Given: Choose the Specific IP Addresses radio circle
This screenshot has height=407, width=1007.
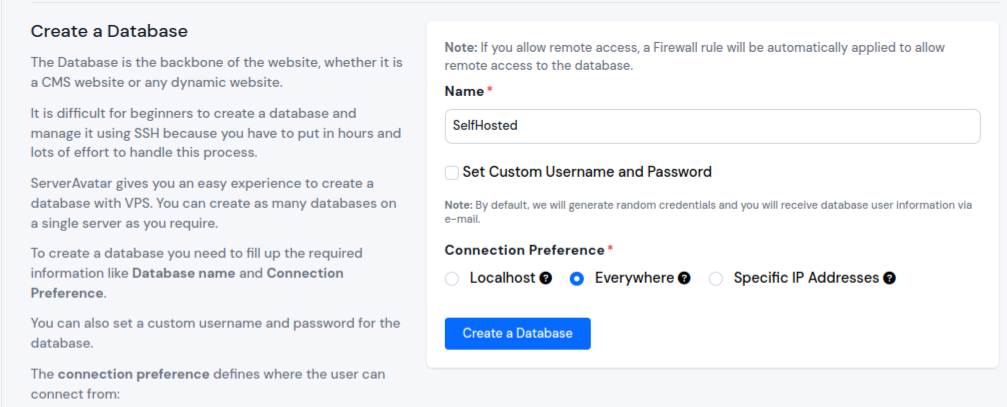Looking at the screenshot, I should [x=716, y=279].
